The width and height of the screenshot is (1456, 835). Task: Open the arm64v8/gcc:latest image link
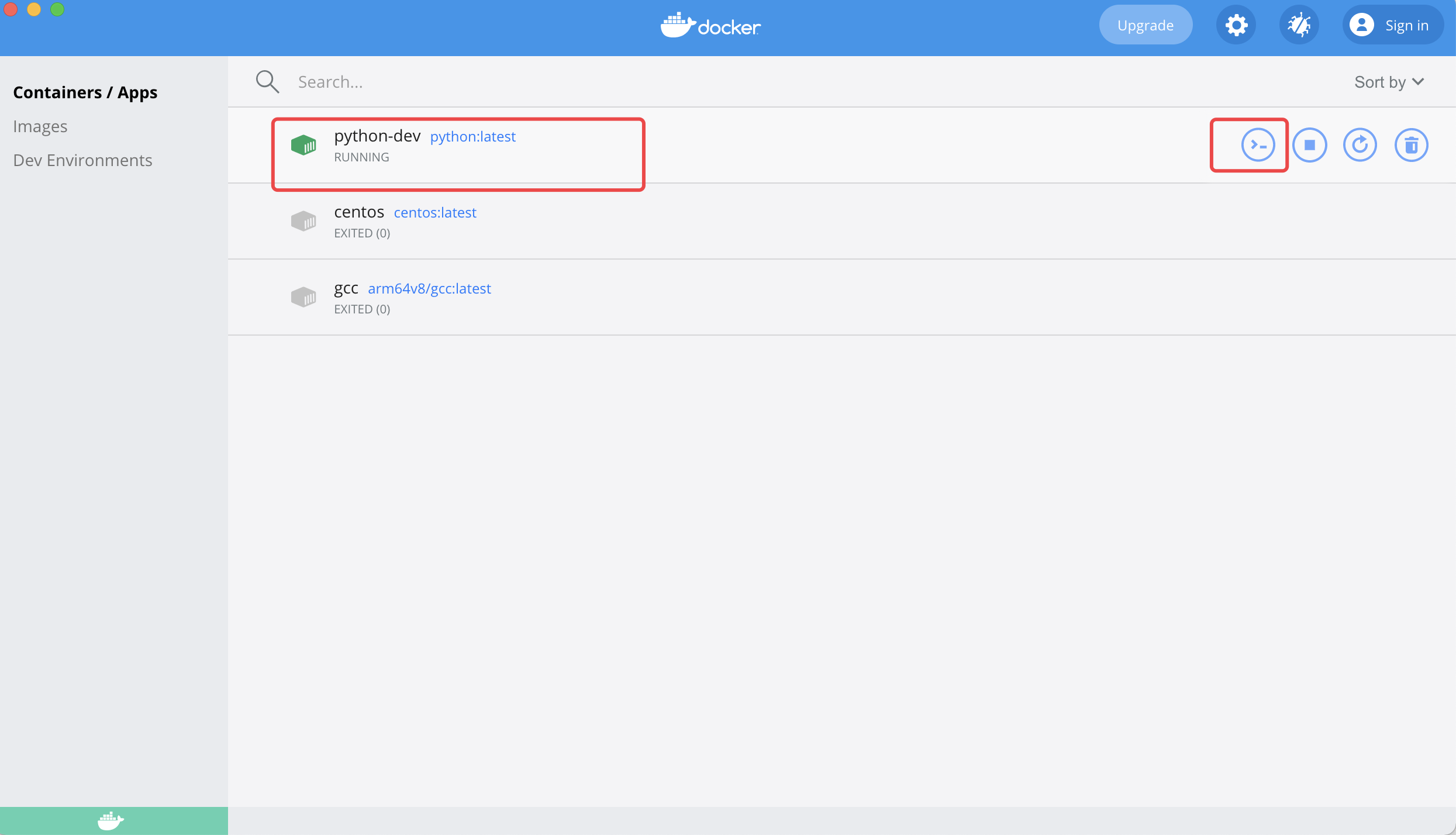point(429,289)
